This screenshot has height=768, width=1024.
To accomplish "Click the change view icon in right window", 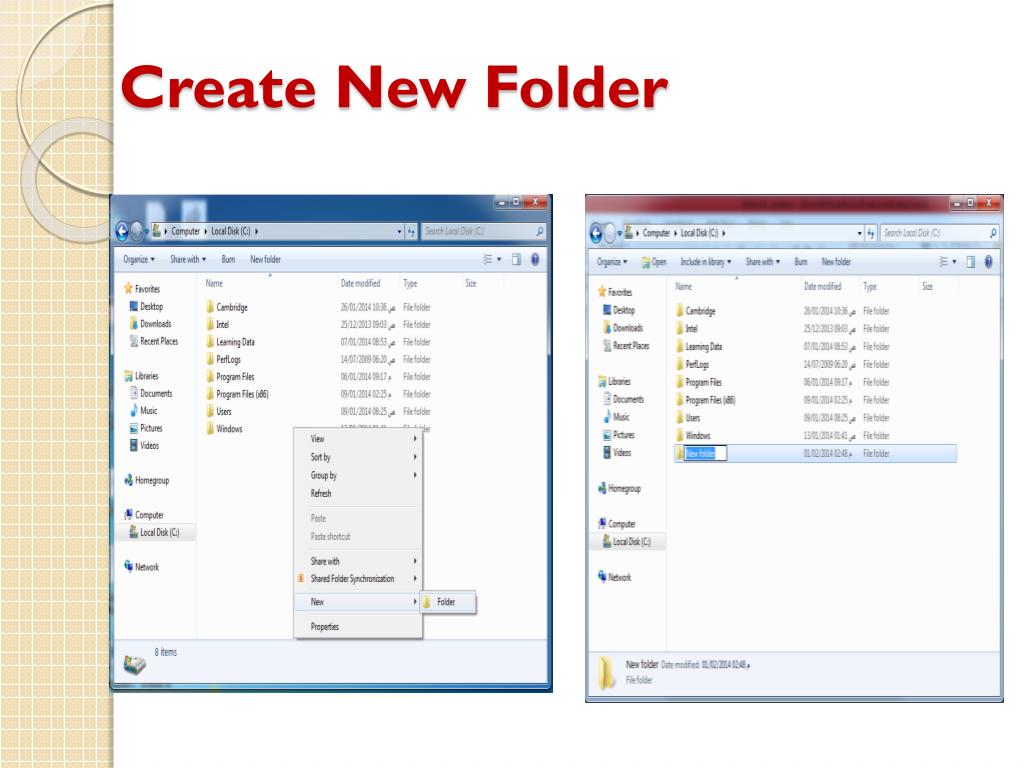I will coord(943,262).
